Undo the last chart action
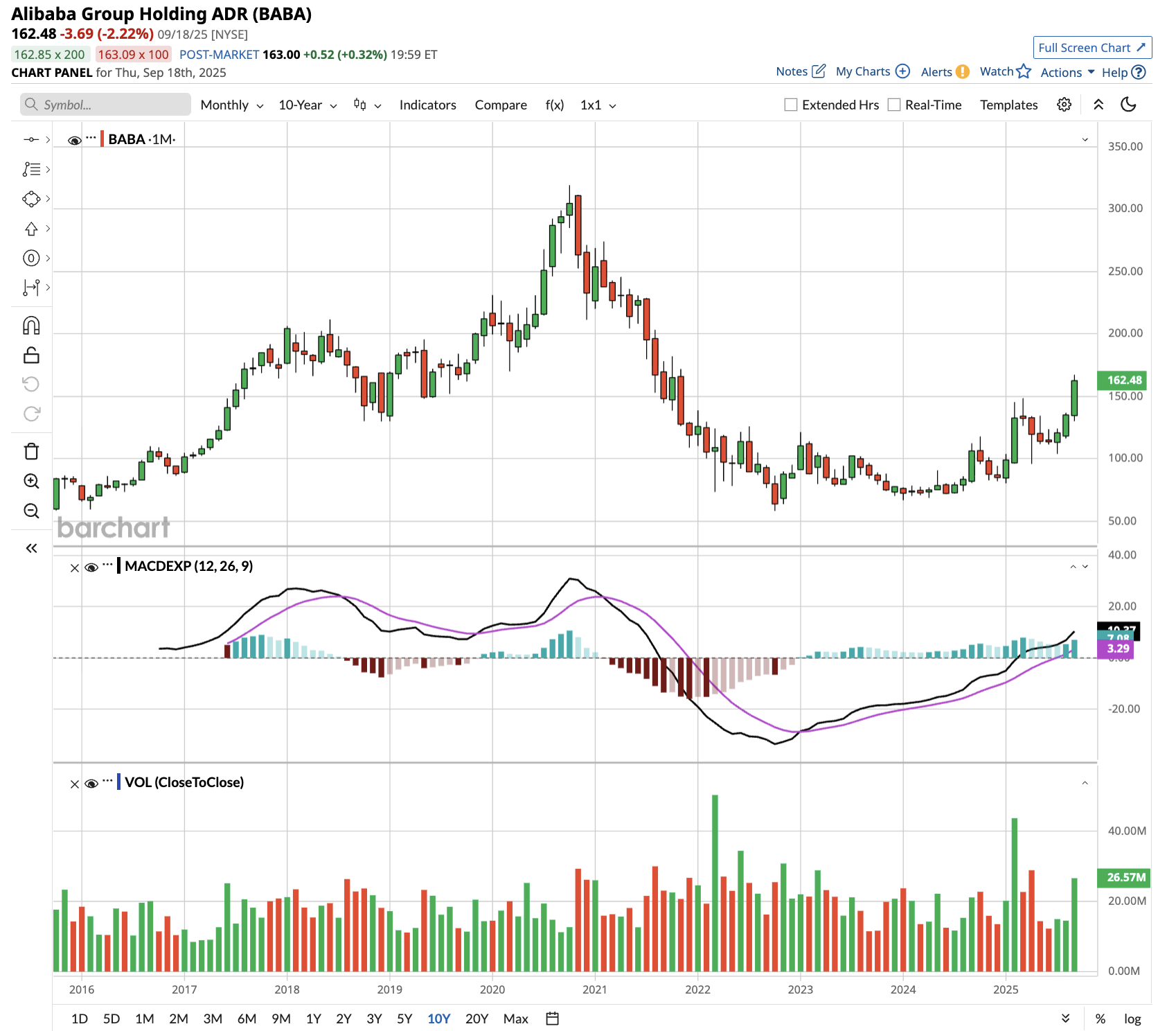 [x=31, y=384]
